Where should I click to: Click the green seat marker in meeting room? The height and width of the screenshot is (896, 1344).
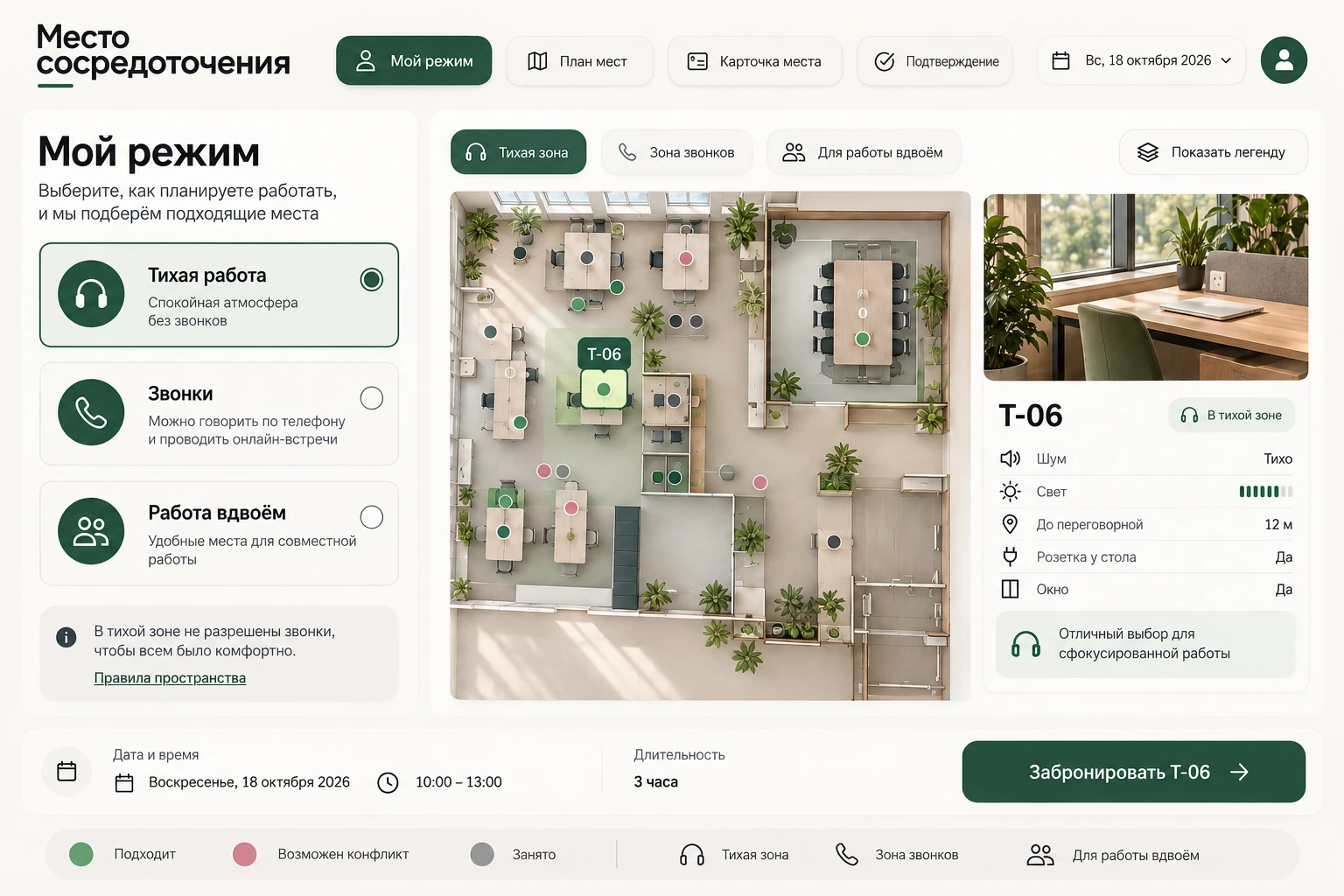(863, 339)
